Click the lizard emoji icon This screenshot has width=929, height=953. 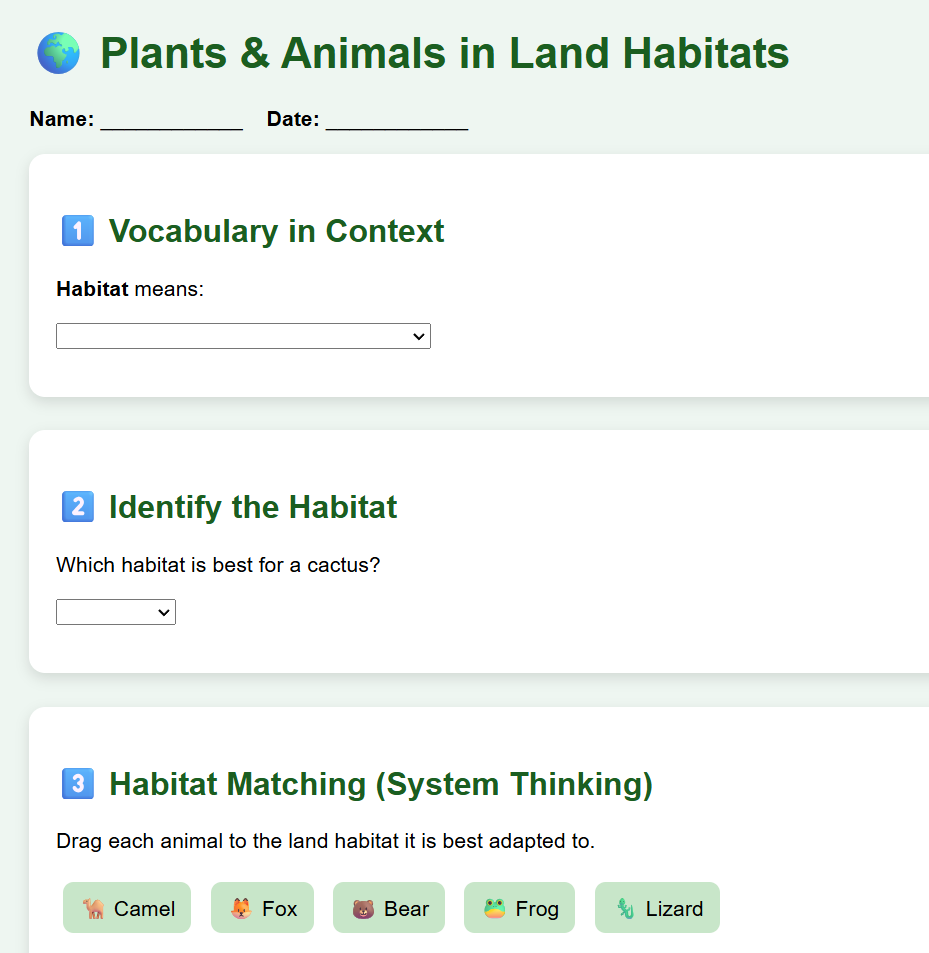(625, 908)
